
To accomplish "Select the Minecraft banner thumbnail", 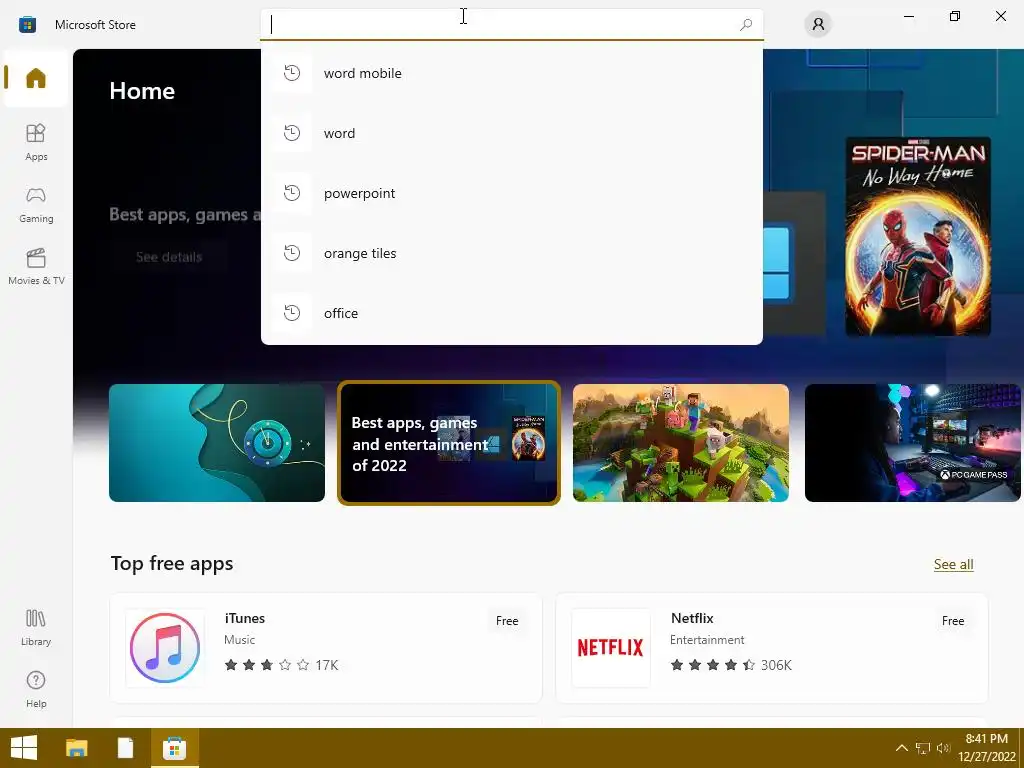I will coord(680,443).
